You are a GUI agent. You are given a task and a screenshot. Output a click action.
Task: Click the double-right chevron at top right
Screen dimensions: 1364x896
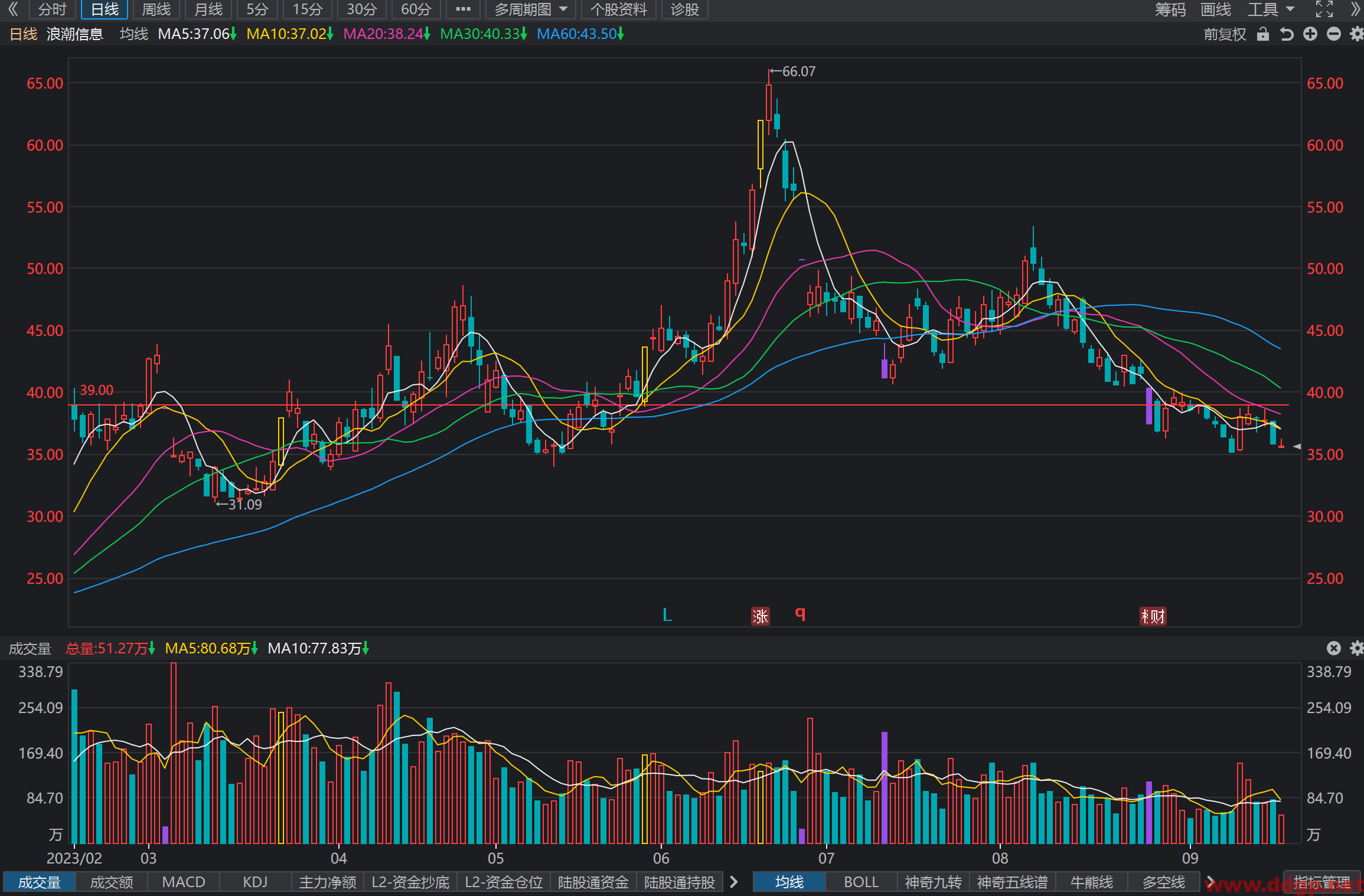1355,9
